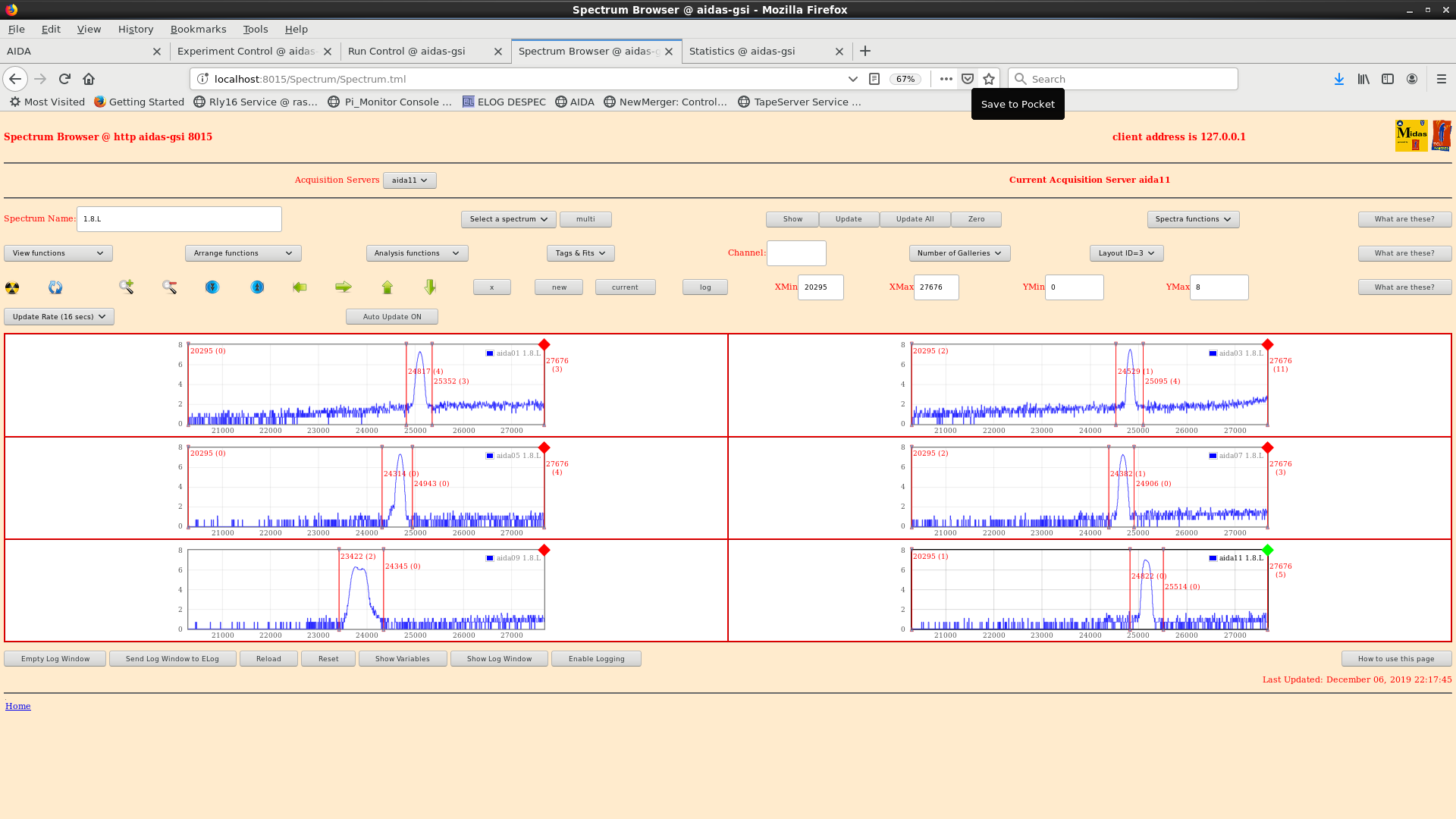Click the green left arrow icon
Image resolution: width=1456 pixels, height=819 pixels.
coord(300,287)
